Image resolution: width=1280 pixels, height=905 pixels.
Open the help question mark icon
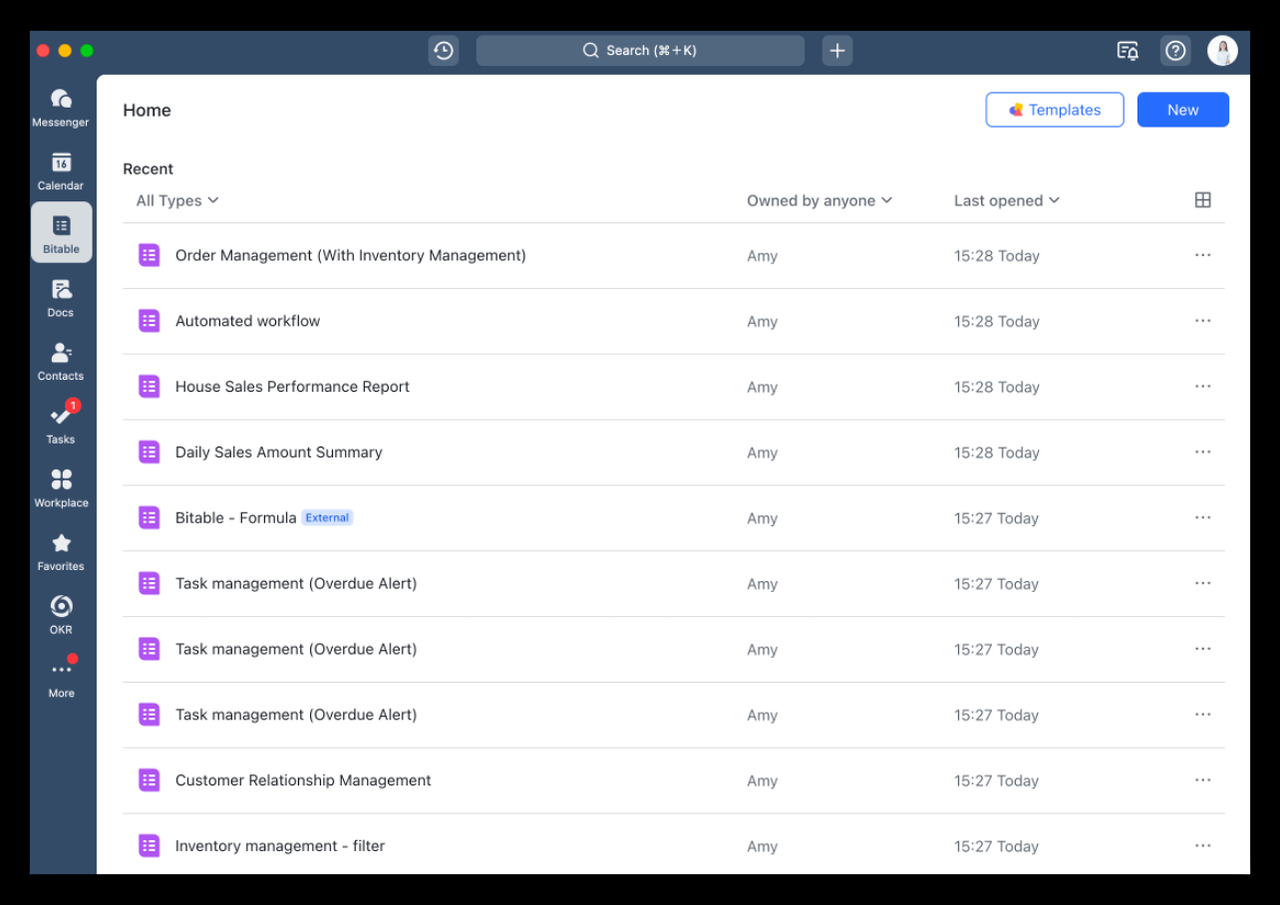(x=1175, y=51)
